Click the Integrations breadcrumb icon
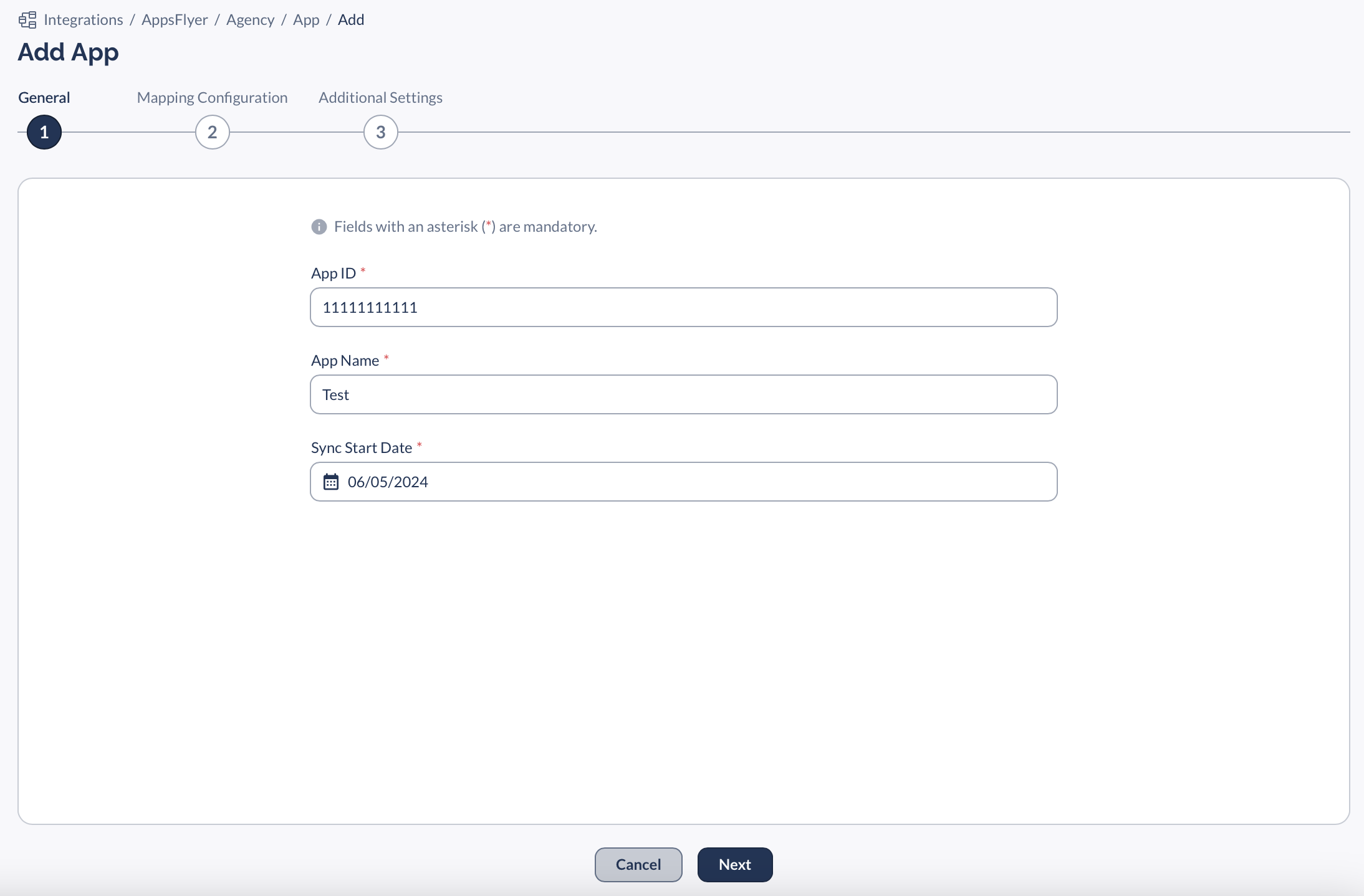Viewport: 1364px width, 896px height. (x=27, y=20)
